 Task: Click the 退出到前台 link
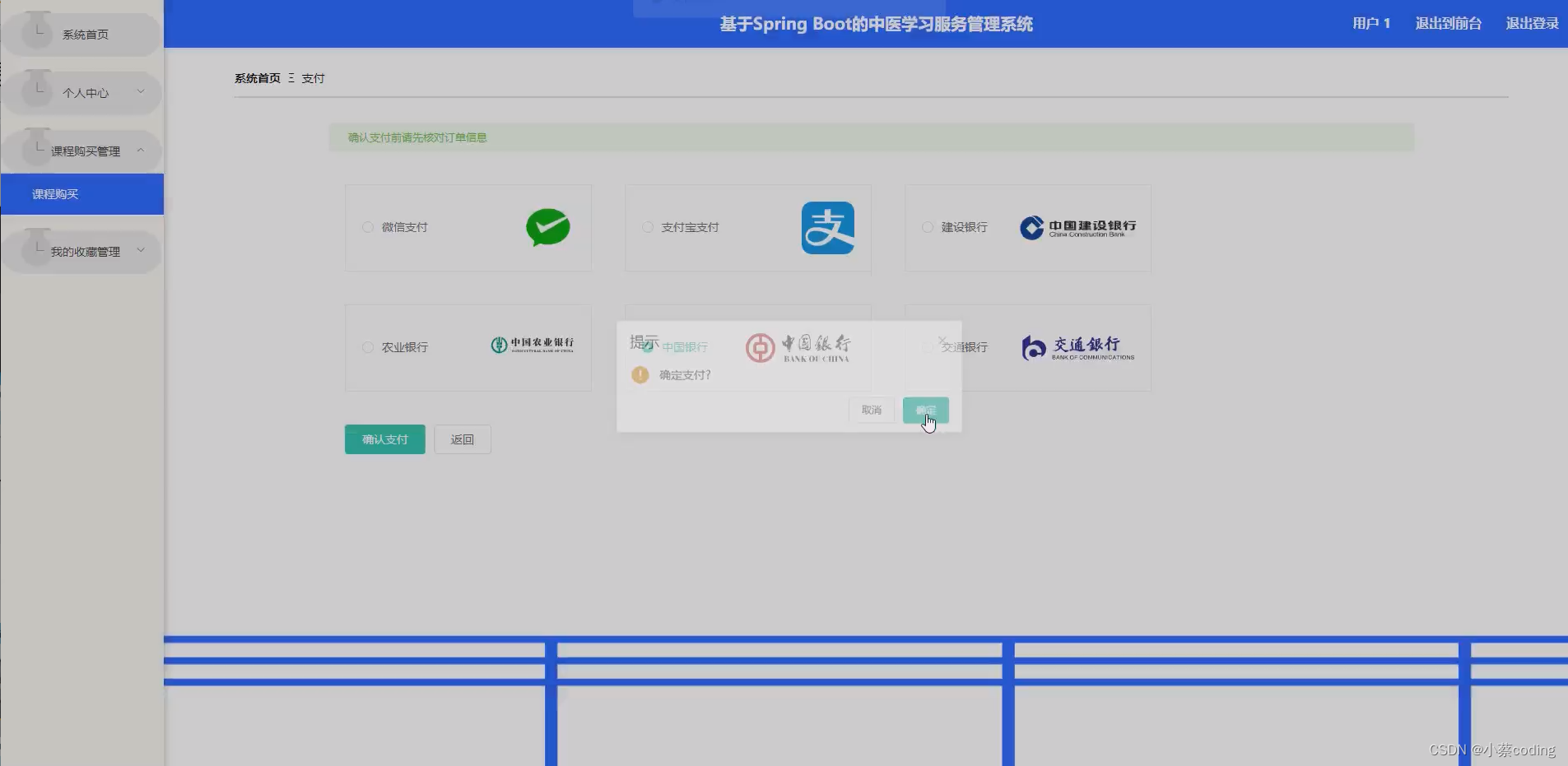point(1449,24)
